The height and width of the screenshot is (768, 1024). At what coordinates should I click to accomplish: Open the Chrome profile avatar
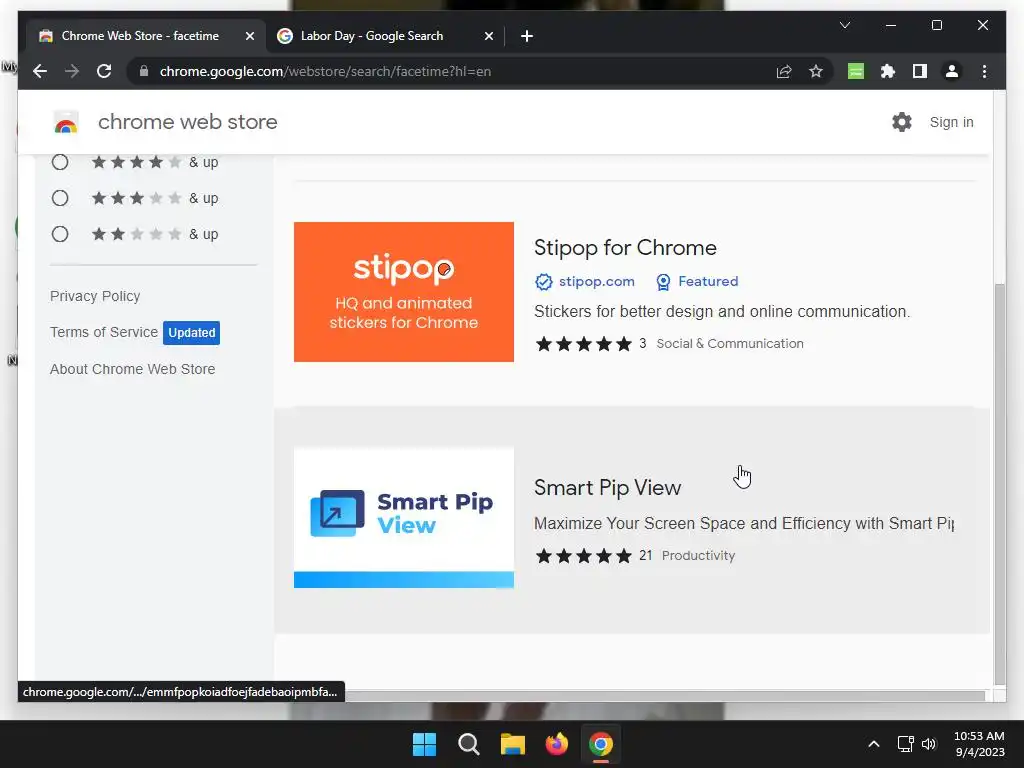[x=952, y=71]
